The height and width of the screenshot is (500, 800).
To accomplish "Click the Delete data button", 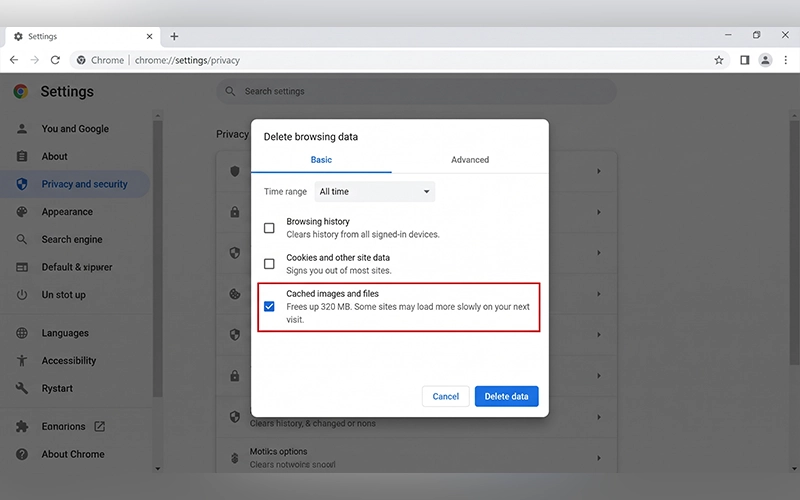I will [506, 396].
